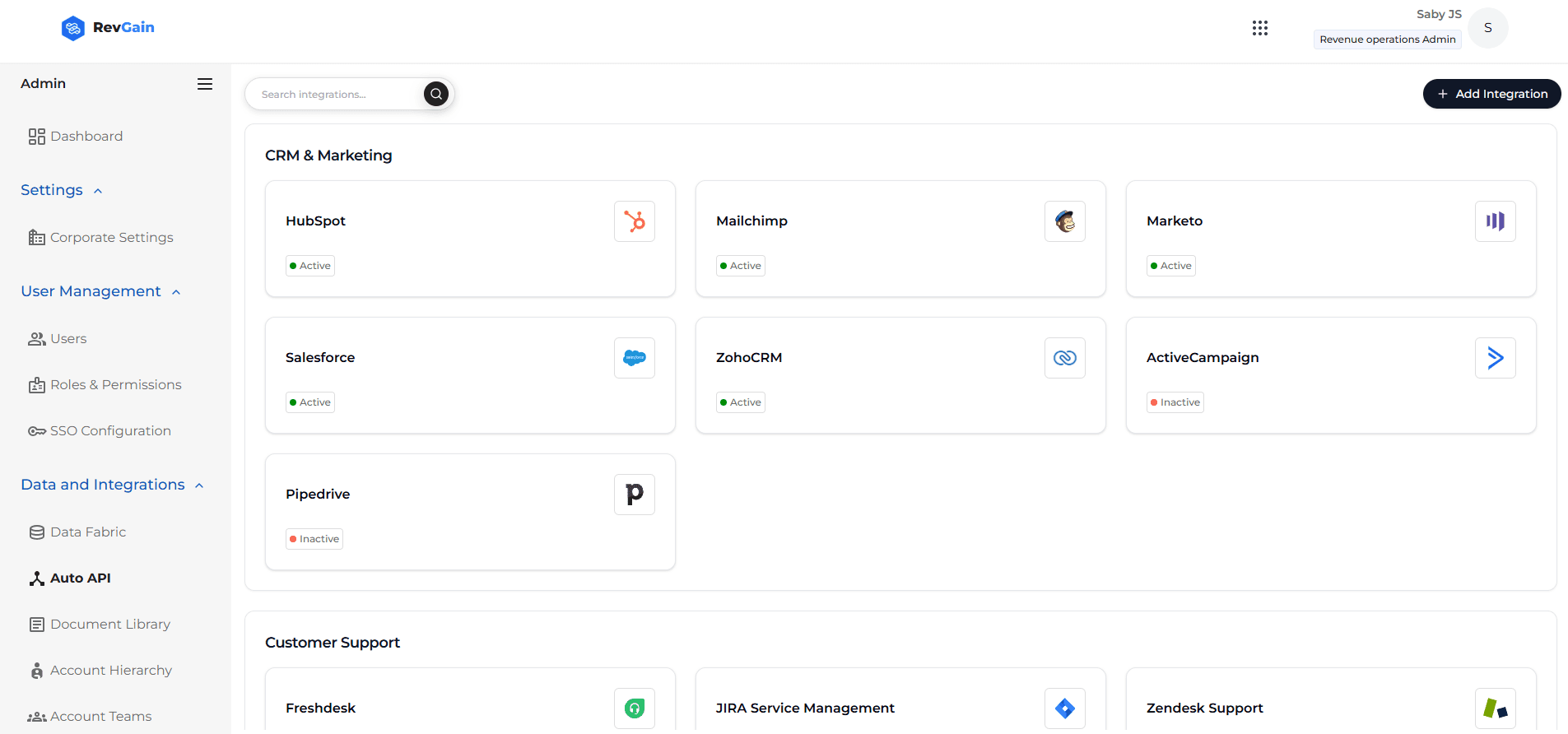
Task: Toggle the sidebar hamburger menu
Action: [x=205, y=84]
